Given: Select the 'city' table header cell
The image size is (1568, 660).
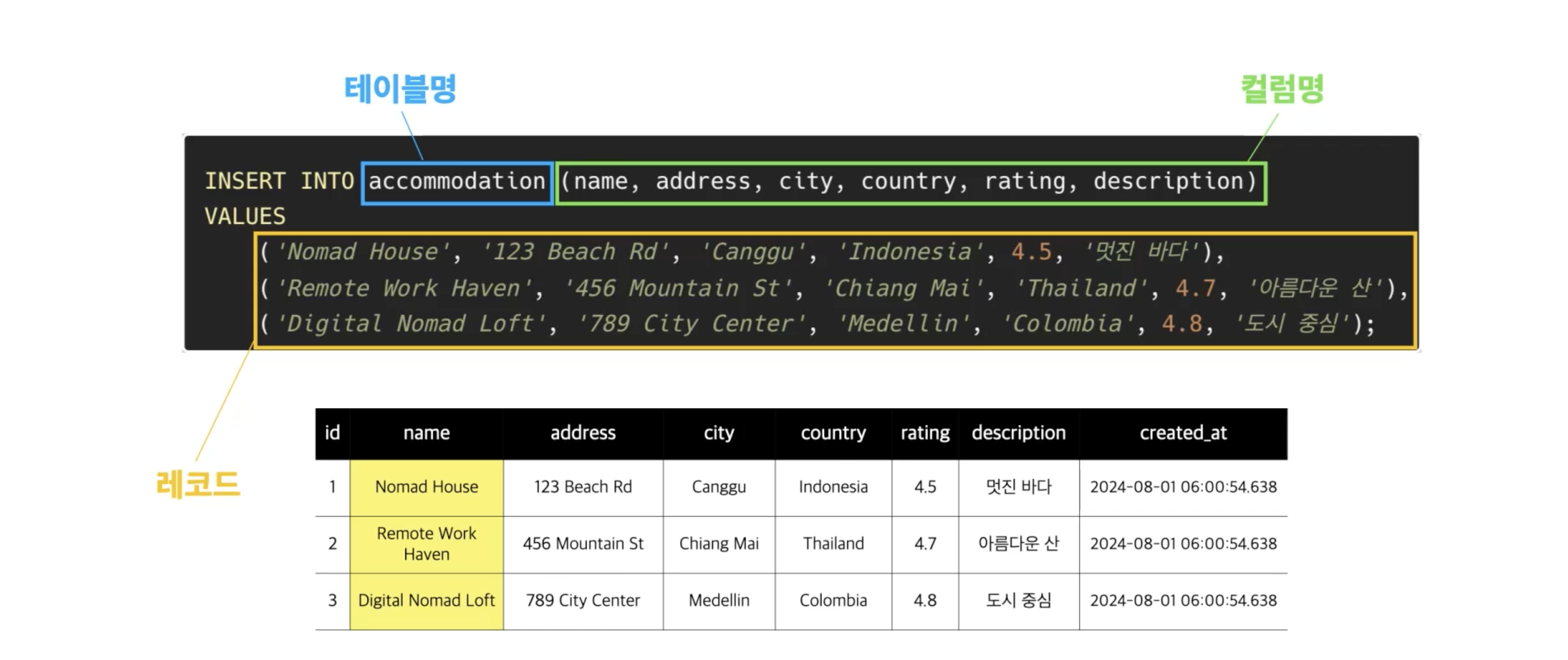Looking at the screenshot, I should 719,433.
